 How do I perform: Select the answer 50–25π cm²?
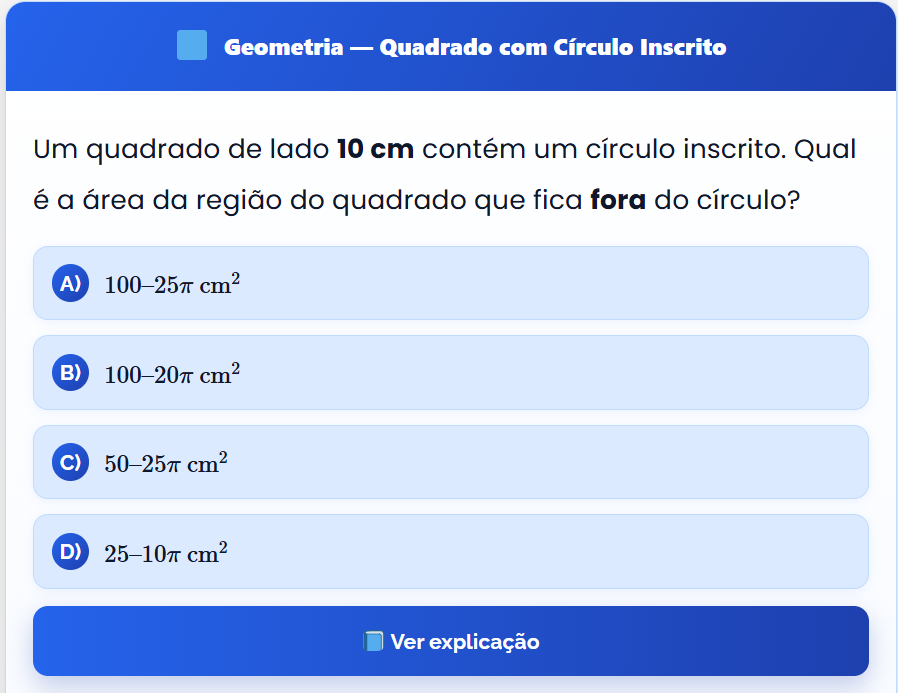[x=166, y=463]
